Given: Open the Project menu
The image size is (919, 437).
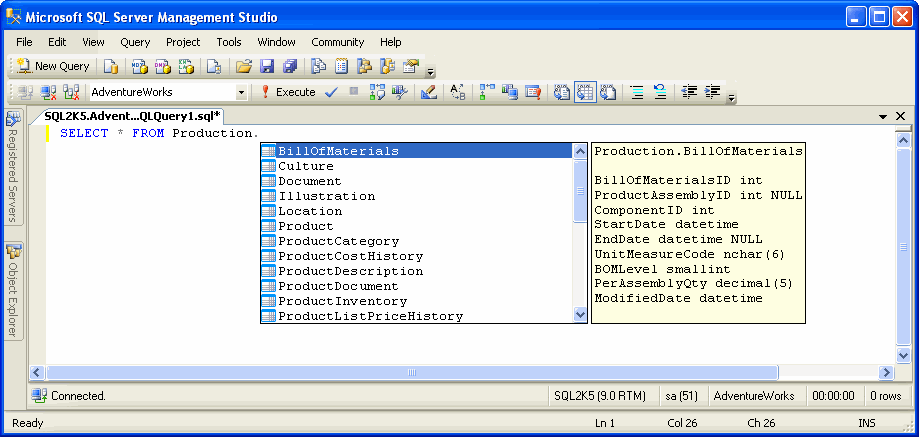Looking at the screenshot, I should [x=183, y=42].
